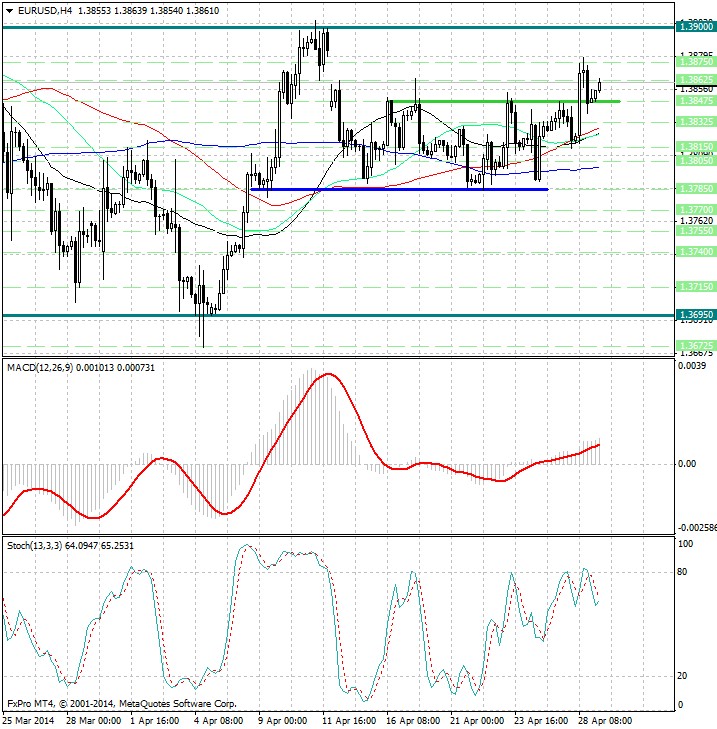The width and height of the screenshot is (717, 729).
Task: Select the thick green resistance line at 1.38475
Action: pyautogui.click(x=505, y=101)
